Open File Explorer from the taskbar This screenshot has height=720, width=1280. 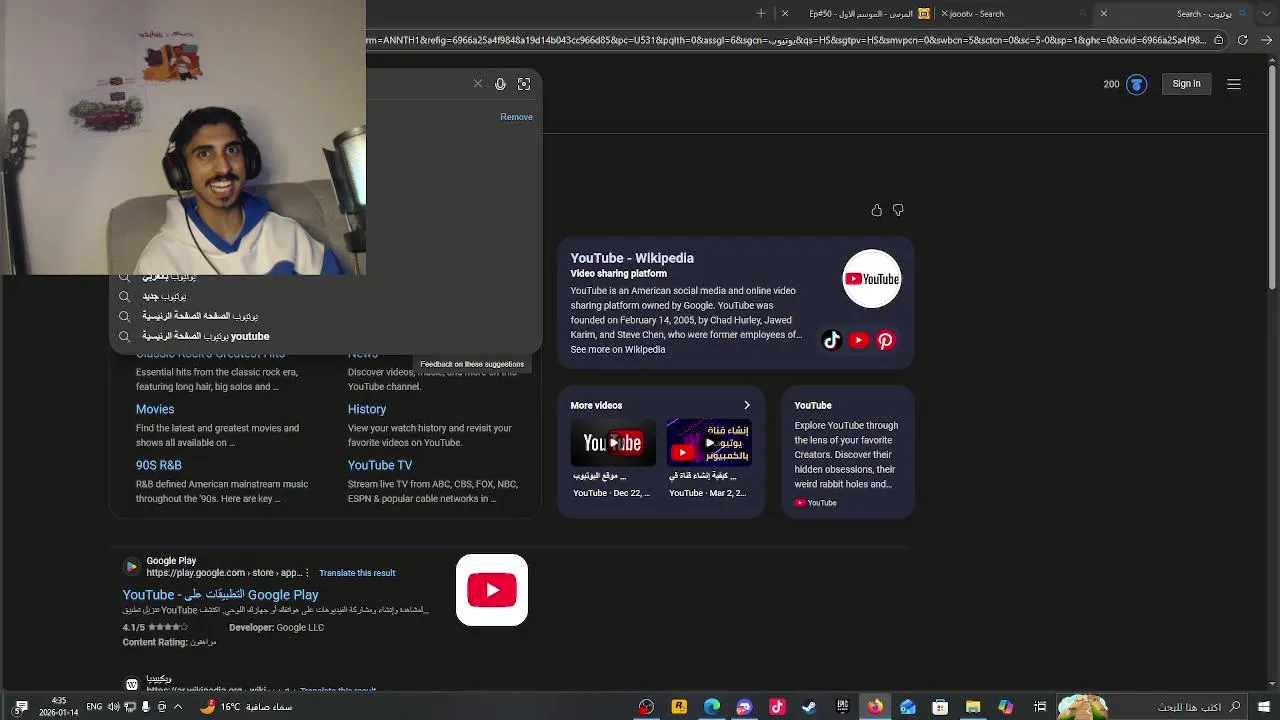pos(973,707)
